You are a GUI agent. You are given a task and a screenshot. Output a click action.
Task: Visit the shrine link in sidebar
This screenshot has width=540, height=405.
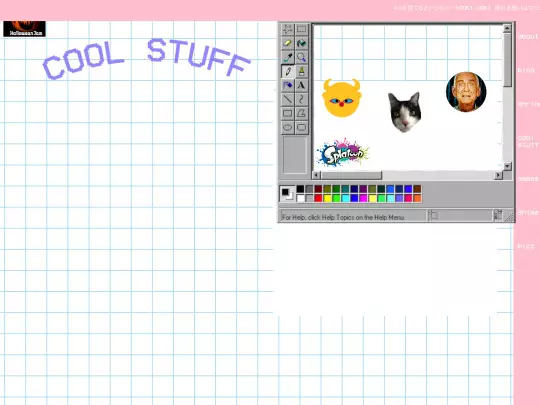pyautogui.click(x=528, y=104)
